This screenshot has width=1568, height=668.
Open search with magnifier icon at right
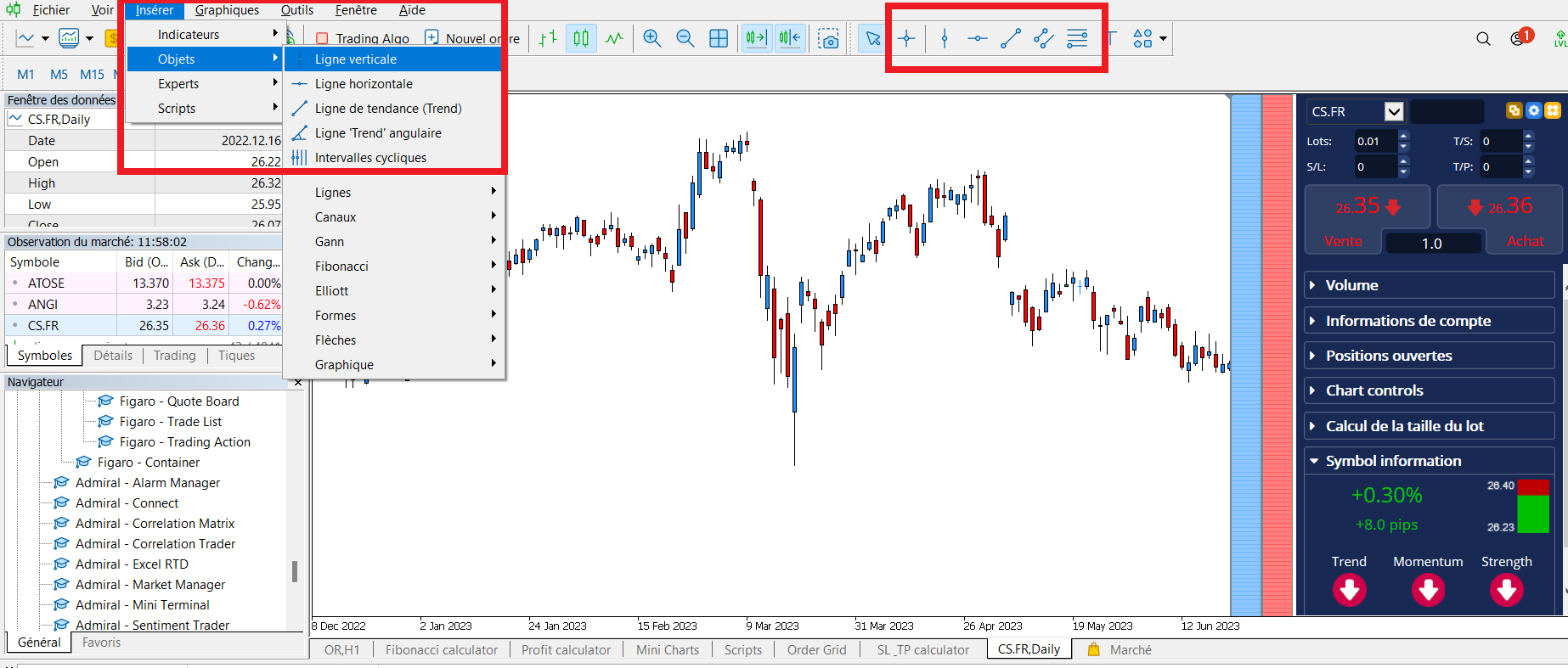tap(1483, 38)
